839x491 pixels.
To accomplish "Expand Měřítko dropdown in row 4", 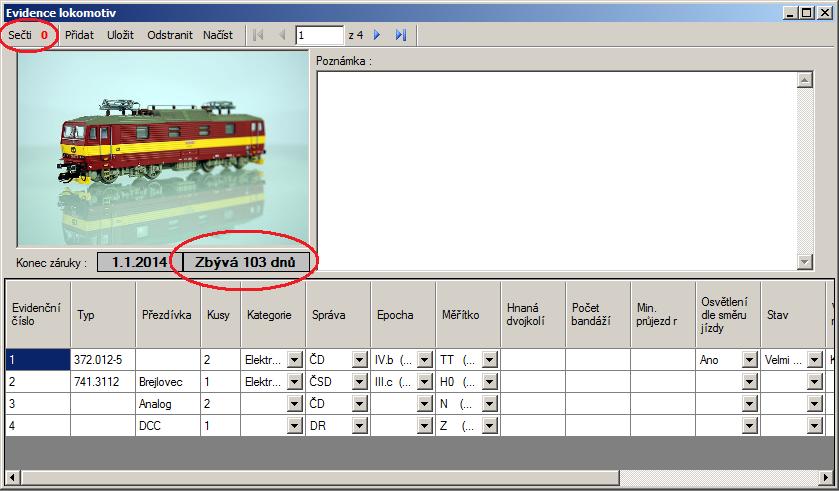I will [x=489, y=425].
